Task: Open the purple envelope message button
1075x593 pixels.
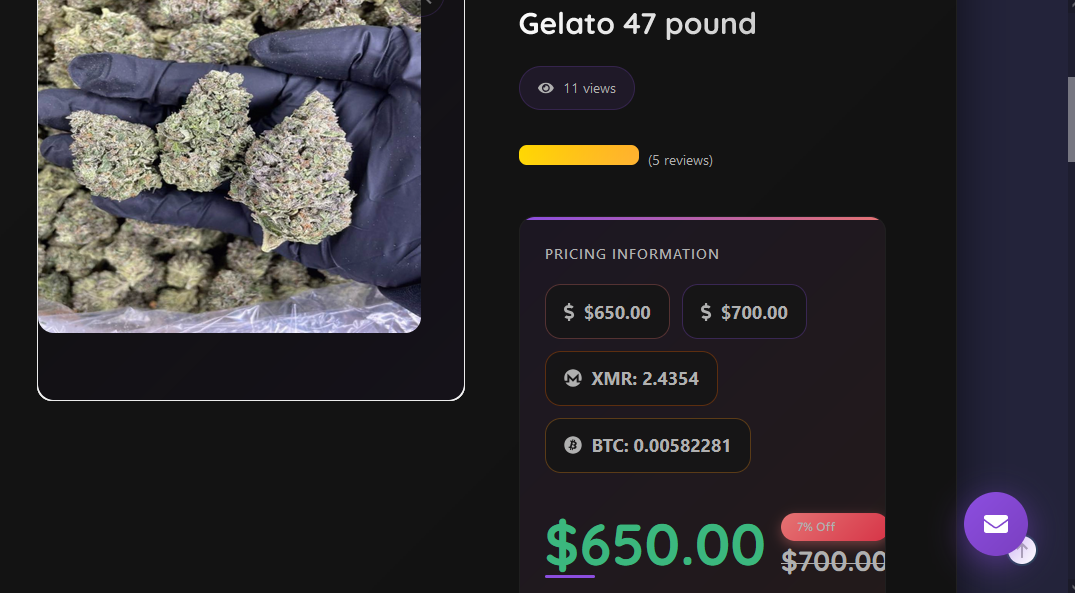Action: (995, 524)
